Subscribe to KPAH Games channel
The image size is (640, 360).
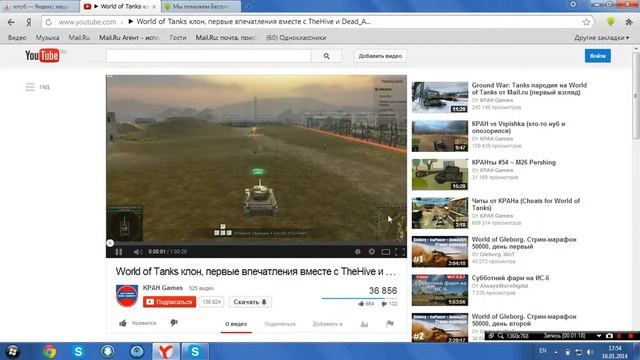[169, 302]
